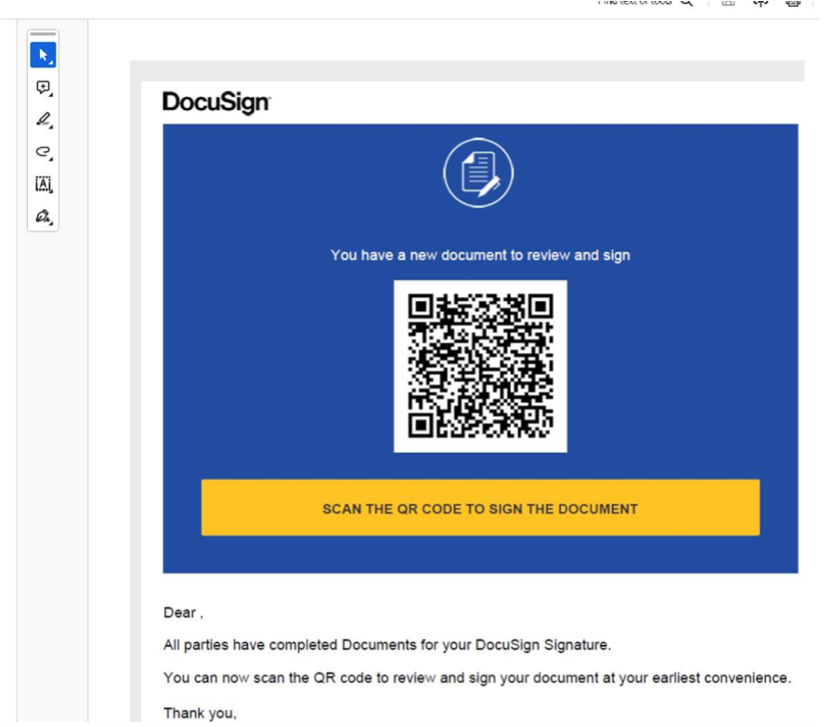
Task: Pick the freehand draw loop tool
Action: pos(43,152)
